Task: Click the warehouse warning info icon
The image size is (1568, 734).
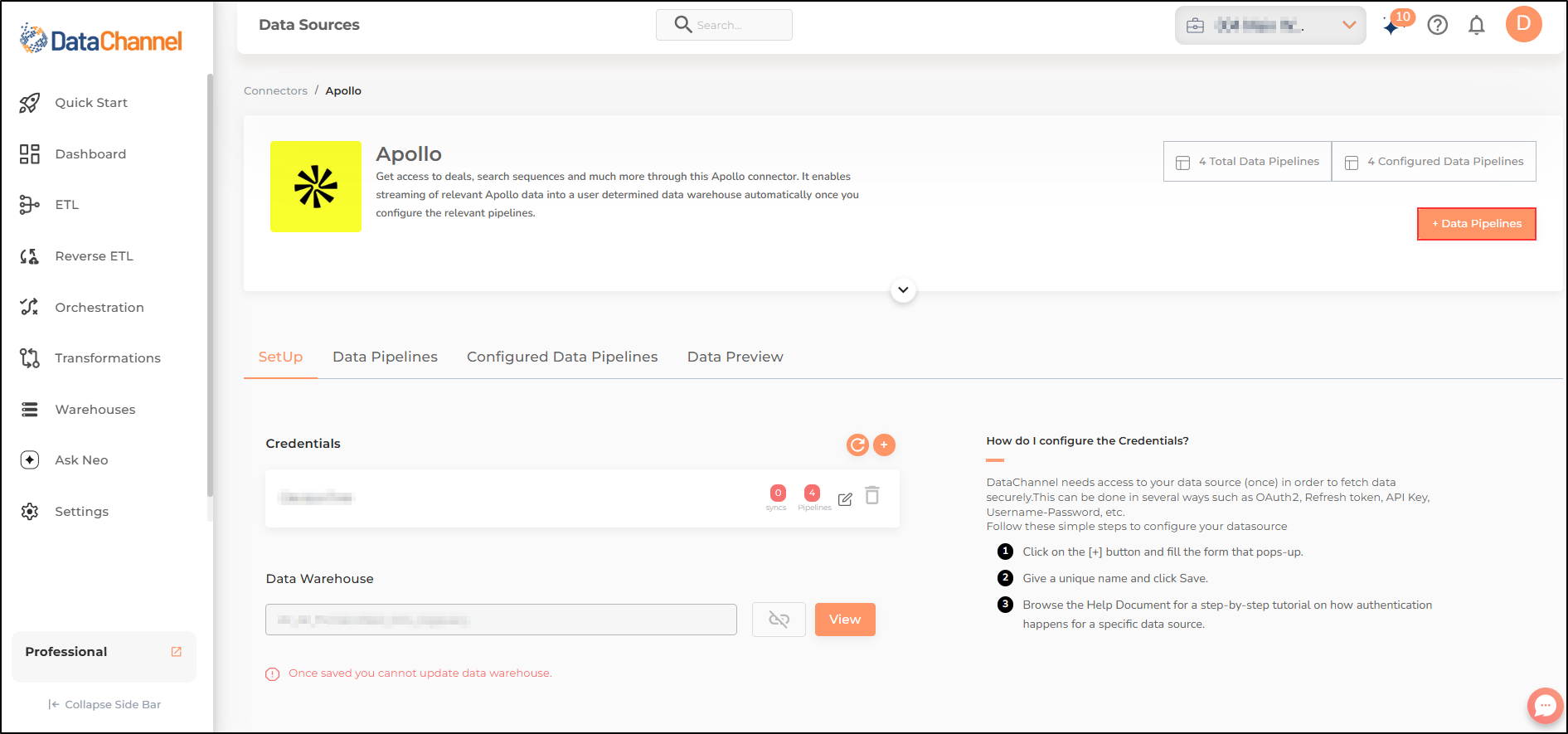Action: 272,674
